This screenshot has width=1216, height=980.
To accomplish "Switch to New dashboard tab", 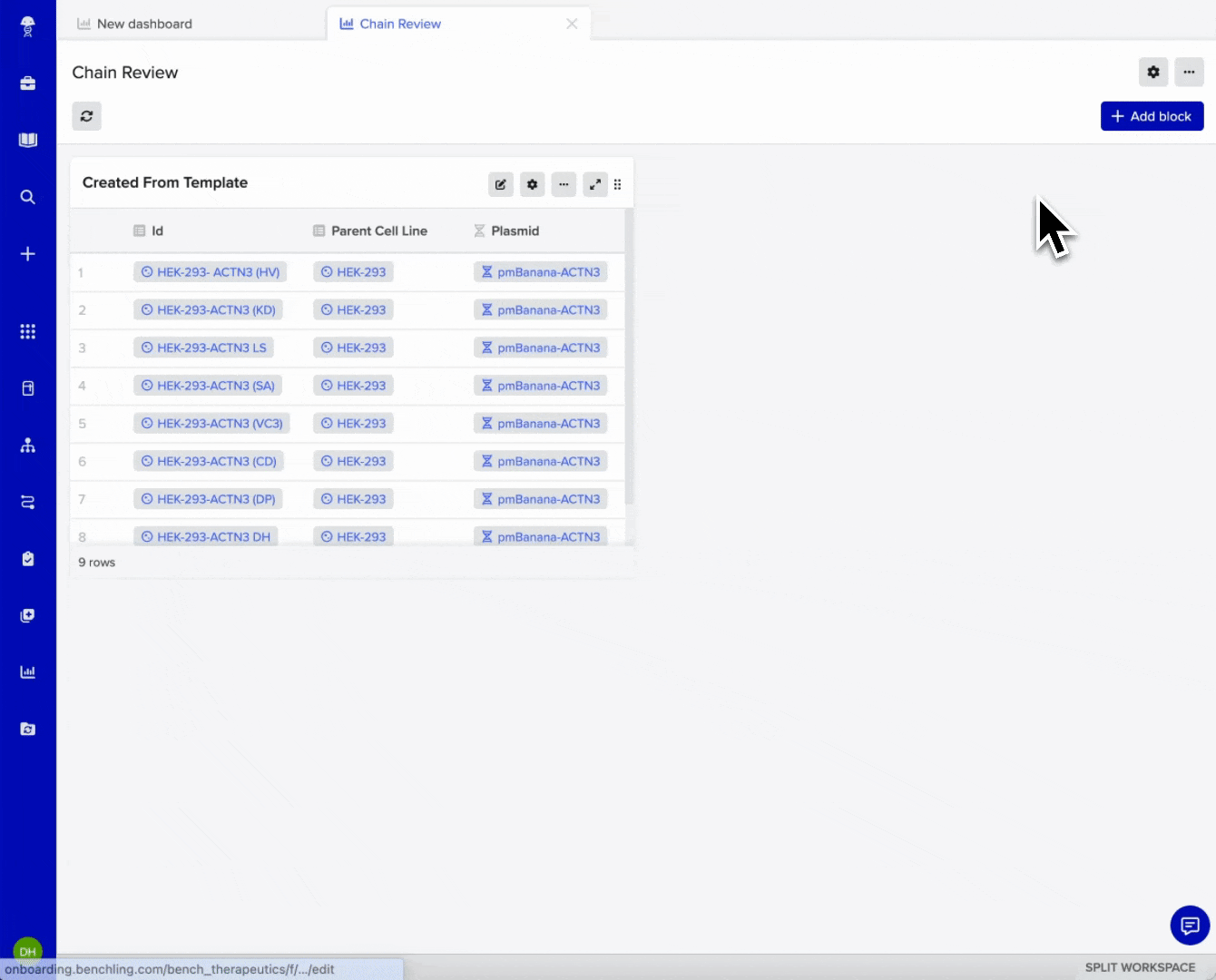I will pyautogui.click(x=144, y=24).
